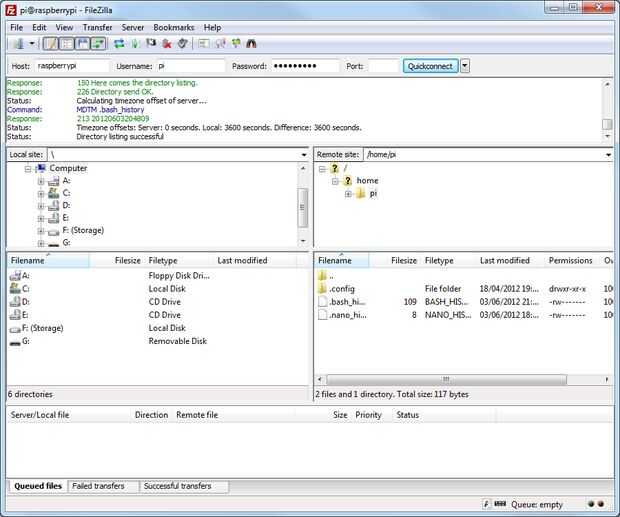Expand the pi folder in remote tree
620x517 pixels.
[x=348, y=194]
